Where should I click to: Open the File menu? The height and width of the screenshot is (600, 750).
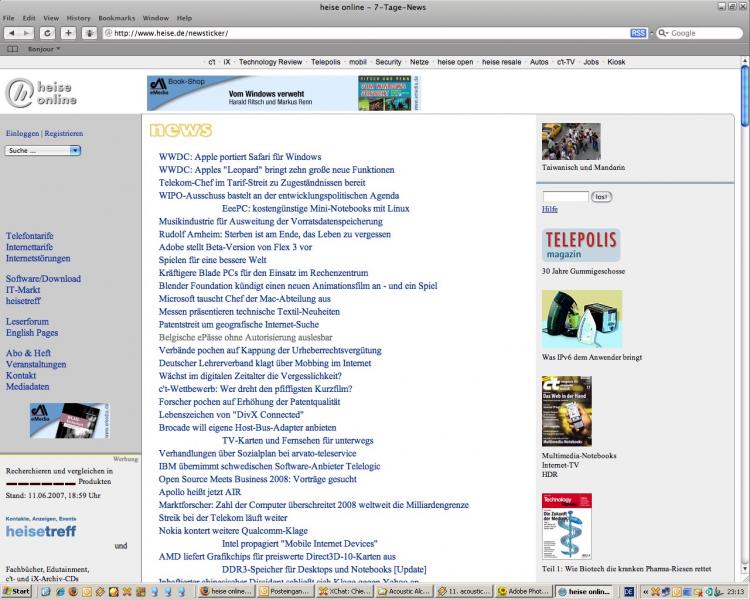[9, 18]
